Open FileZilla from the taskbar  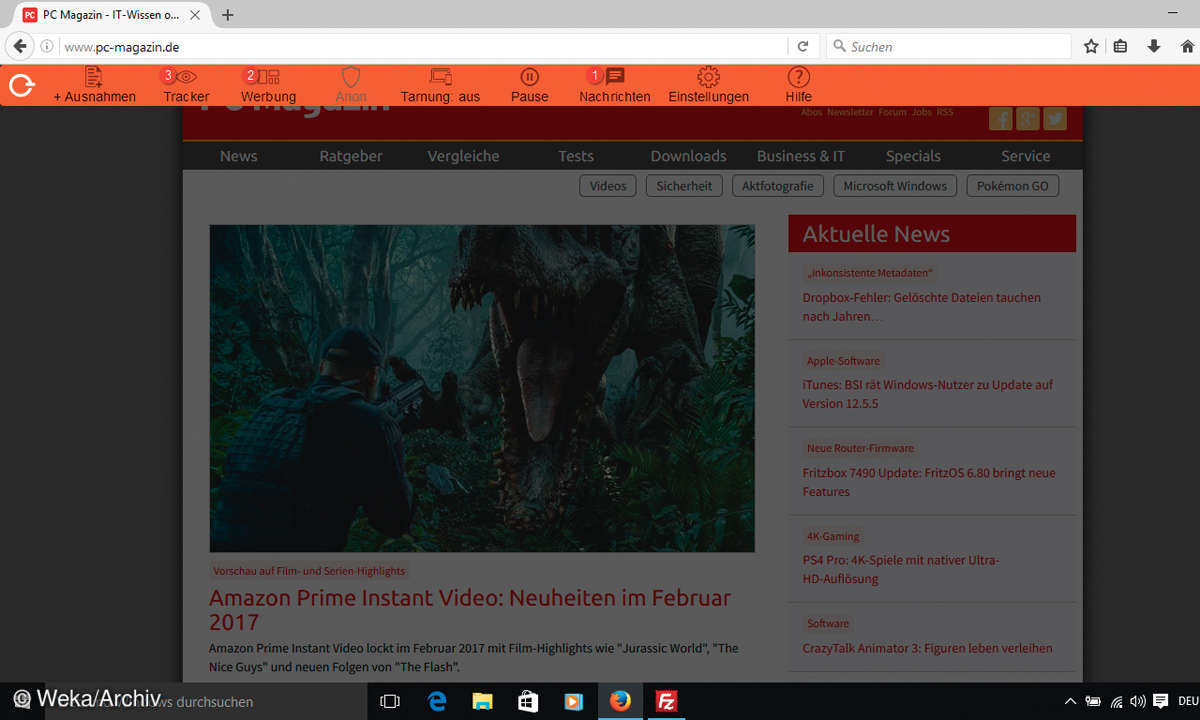[666, 701]
